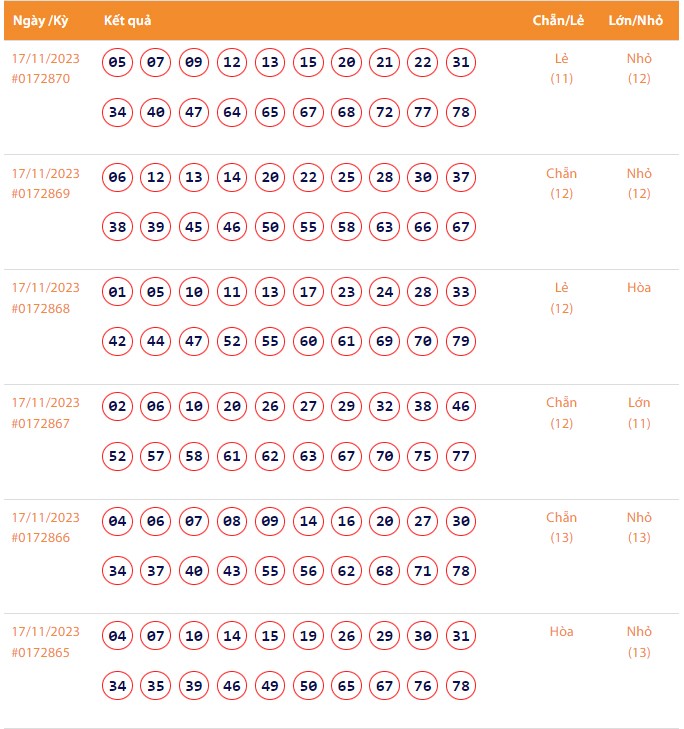Select ball 79 in draw #0172868
Screen dimensions: 684x729
click(x=461, y=342)
